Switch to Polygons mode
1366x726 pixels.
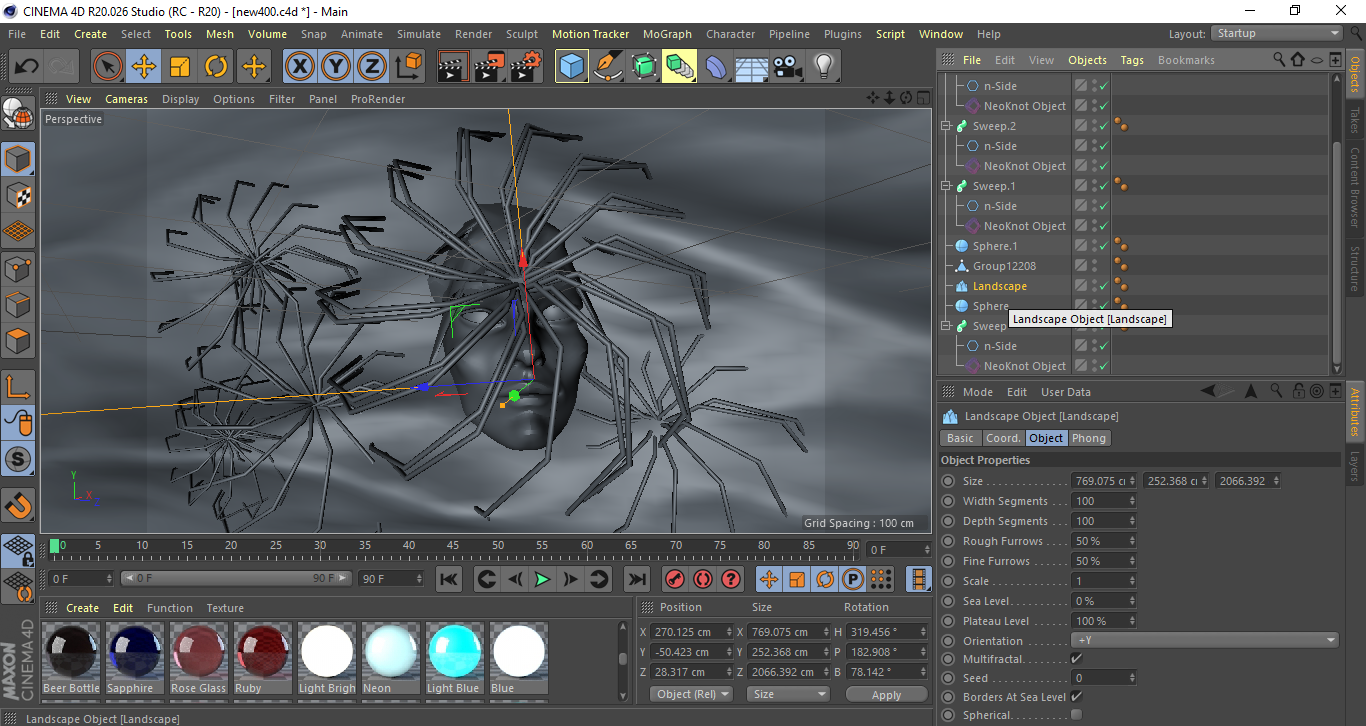tap(18, 341)
